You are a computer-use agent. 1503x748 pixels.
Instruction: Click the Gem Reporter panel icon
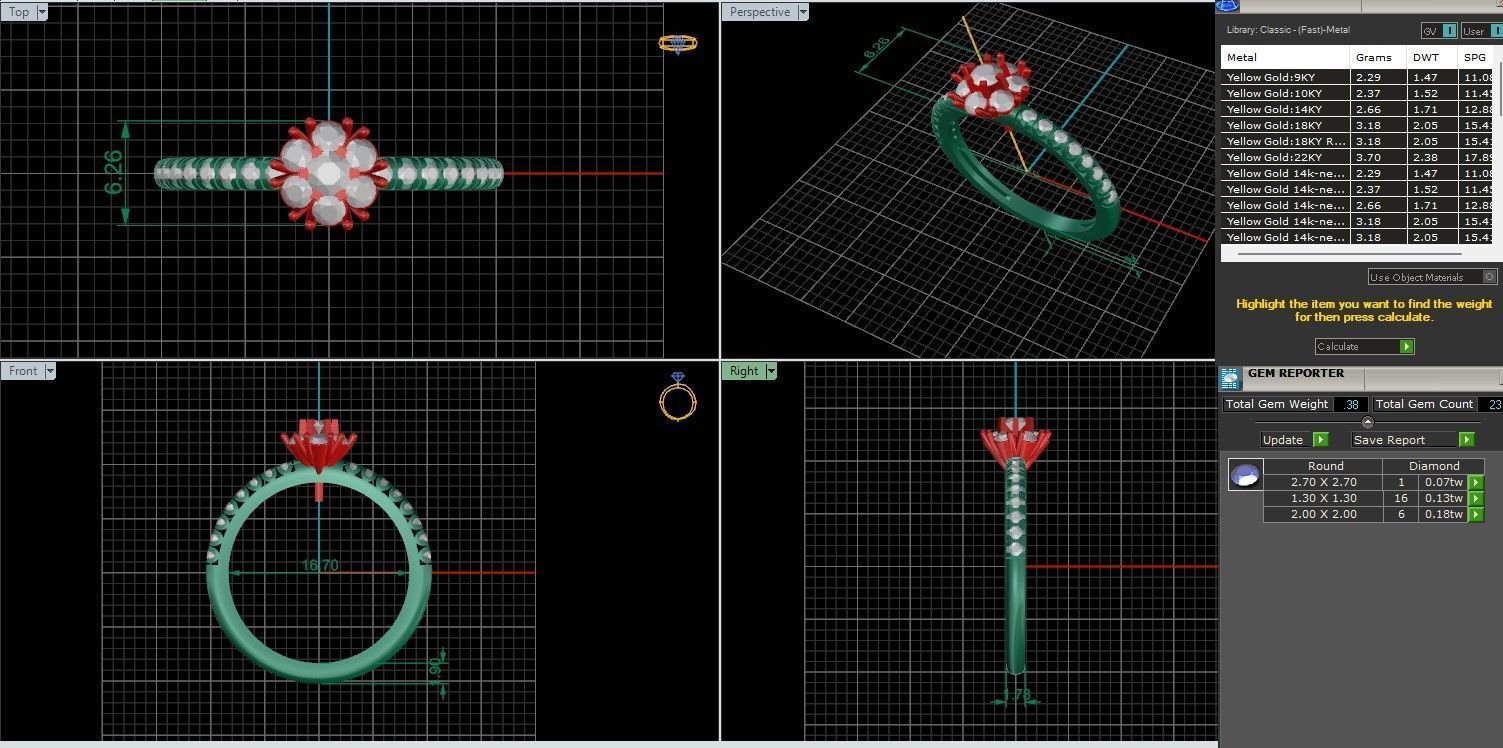point(1230,377)
